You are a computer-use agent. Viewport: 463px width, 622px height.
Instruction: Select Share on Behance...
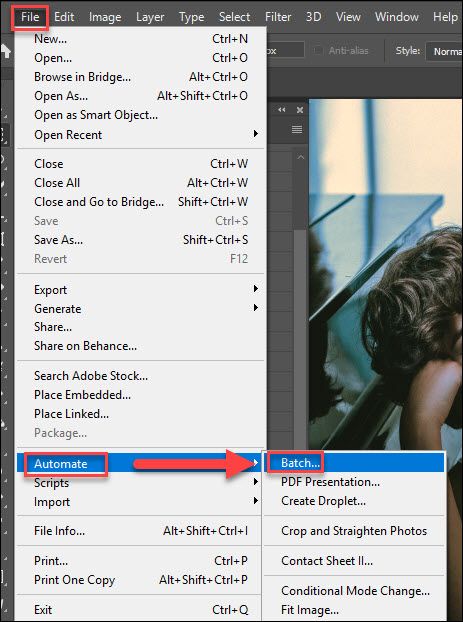(140, 346)
